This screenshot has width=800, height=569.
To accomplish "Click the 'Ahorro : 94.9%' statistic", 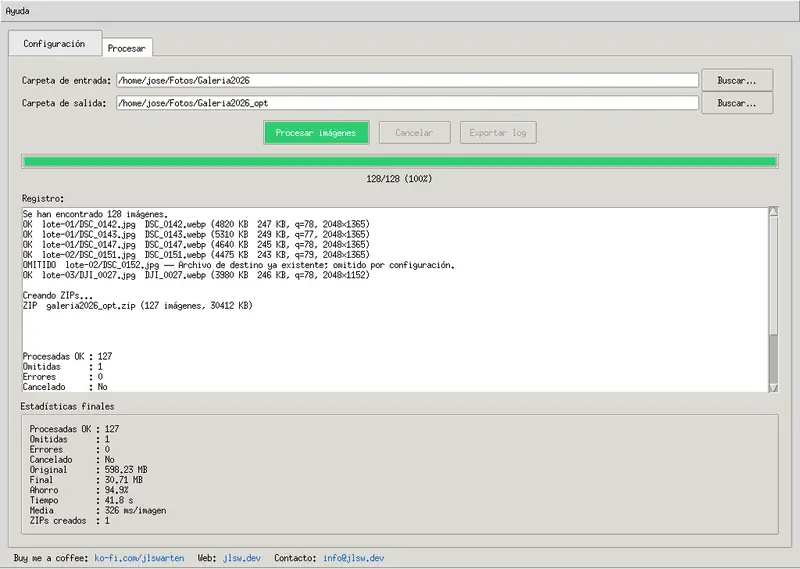I will pyautogui.click(x=79, y=490).
